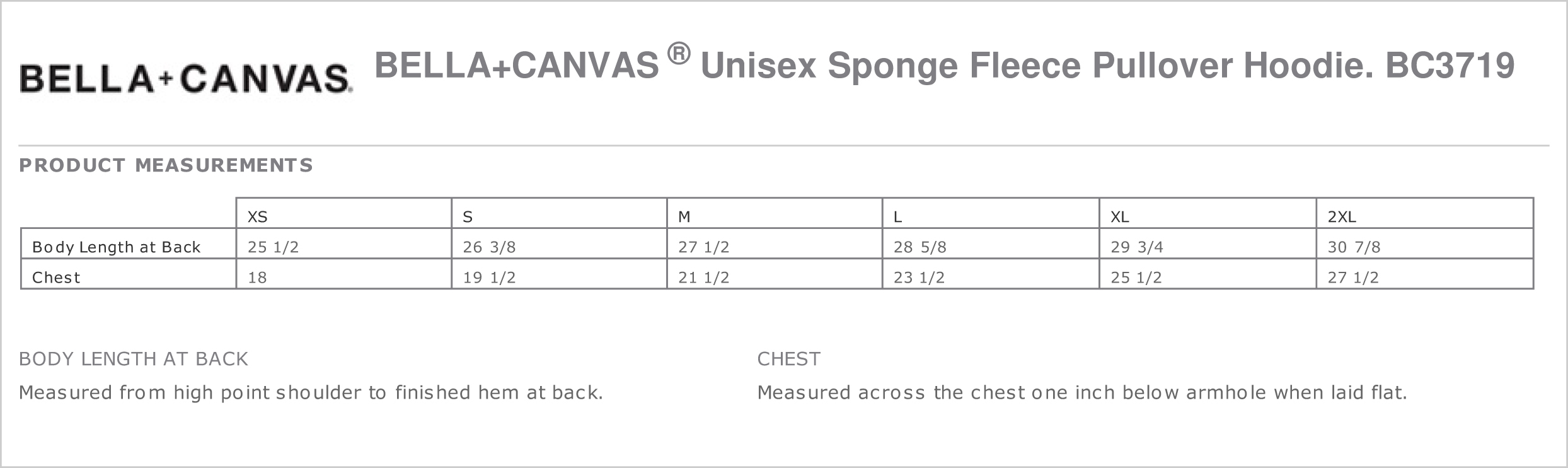1568x468 pixels.
Task: Click the S size column header
Action: coord(559,213)
